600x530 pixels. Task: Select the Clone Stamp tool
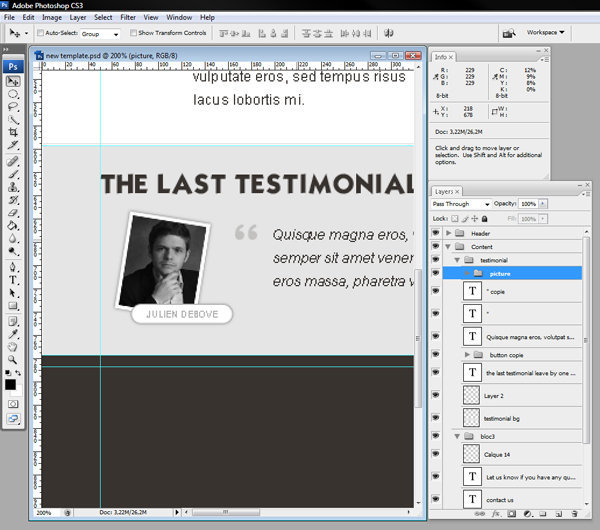[13, 187]
